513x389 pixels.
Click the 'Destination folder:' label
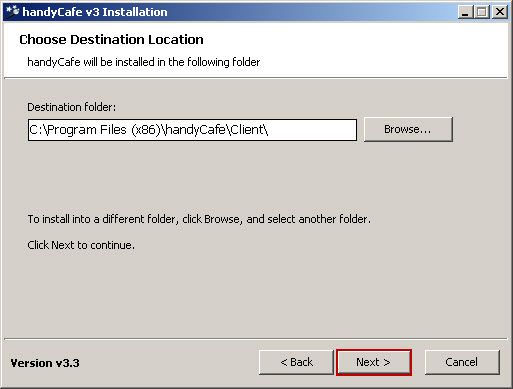[x=71, y=107]
